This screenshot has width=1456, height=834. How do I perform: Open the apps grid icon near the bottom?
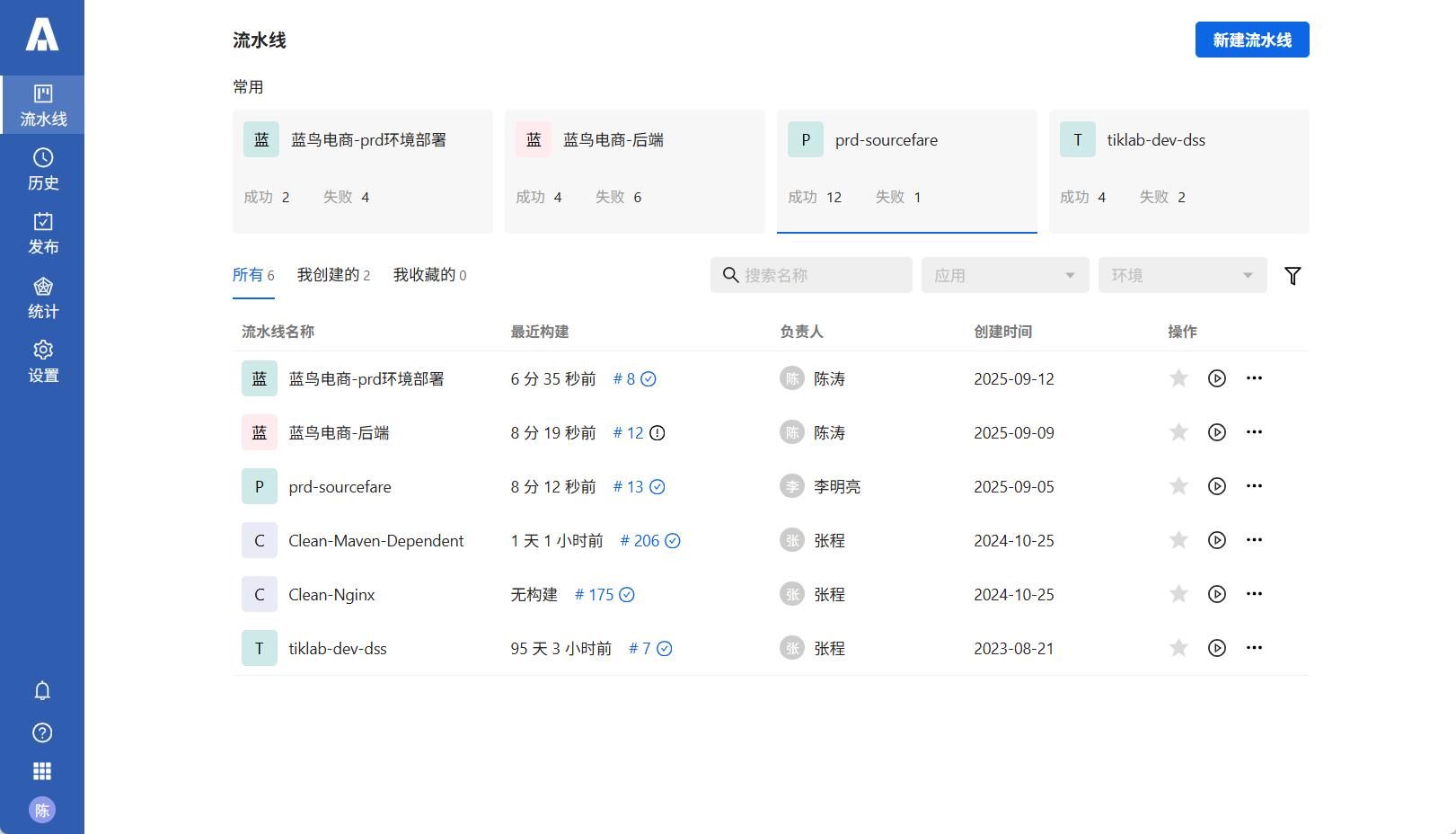point(42,771)
